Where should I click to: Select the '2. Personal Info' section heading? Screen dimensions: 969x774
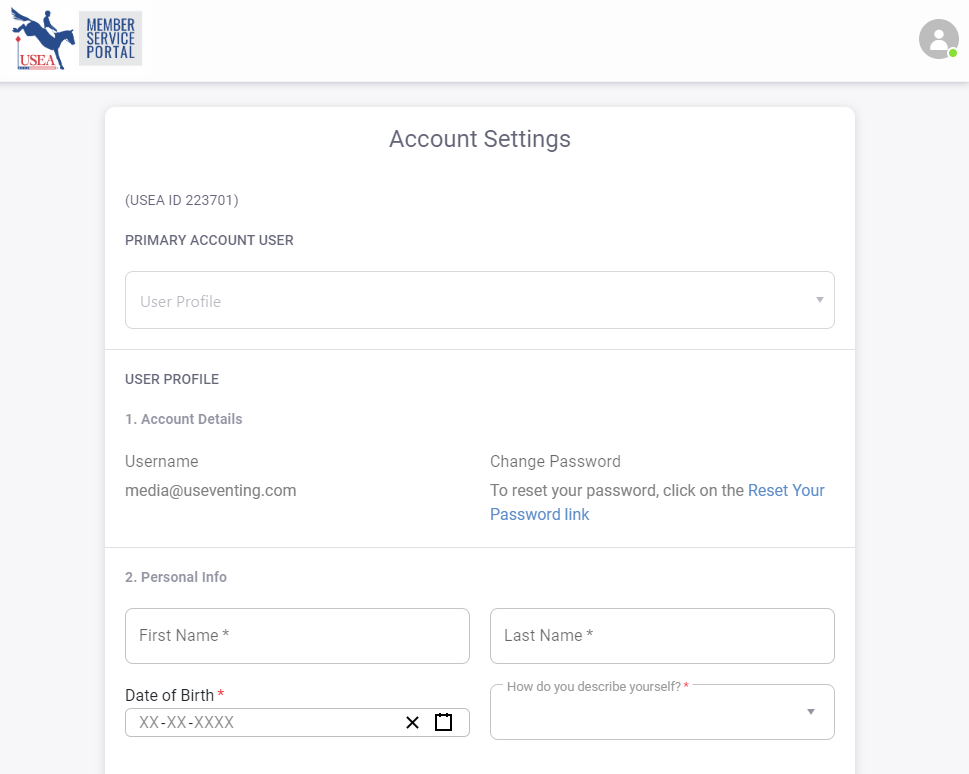(x=176, y=577)
